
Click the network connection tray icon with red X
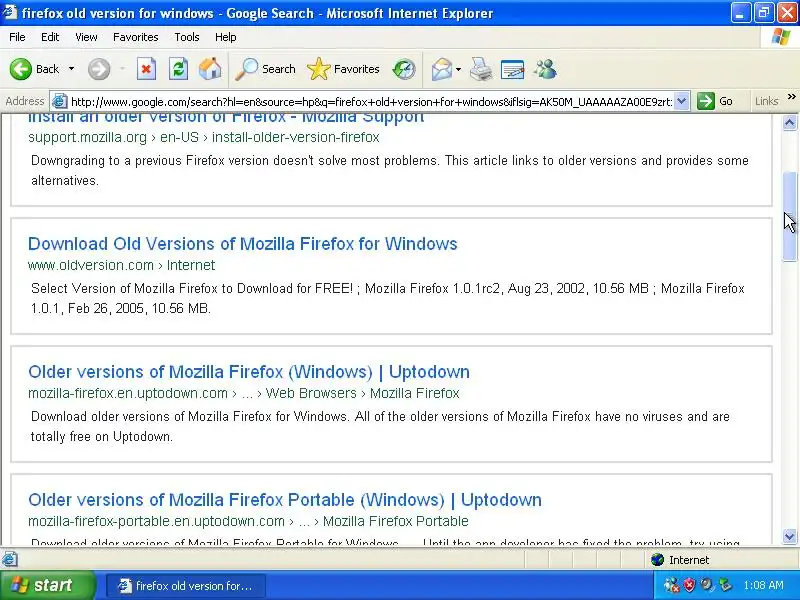[x=671, y=585]
